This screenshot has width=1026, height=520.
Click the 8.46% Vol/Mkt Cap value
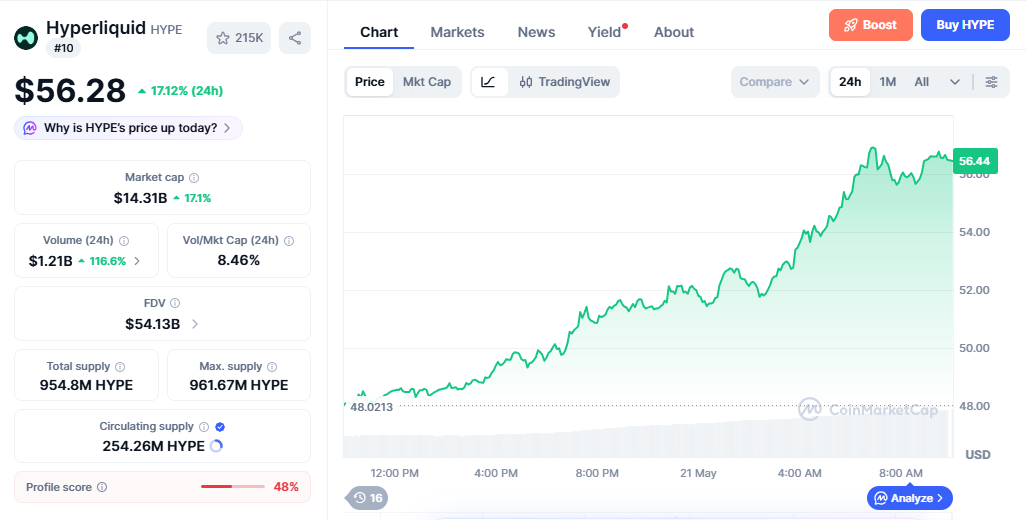(x=239, y=260)
